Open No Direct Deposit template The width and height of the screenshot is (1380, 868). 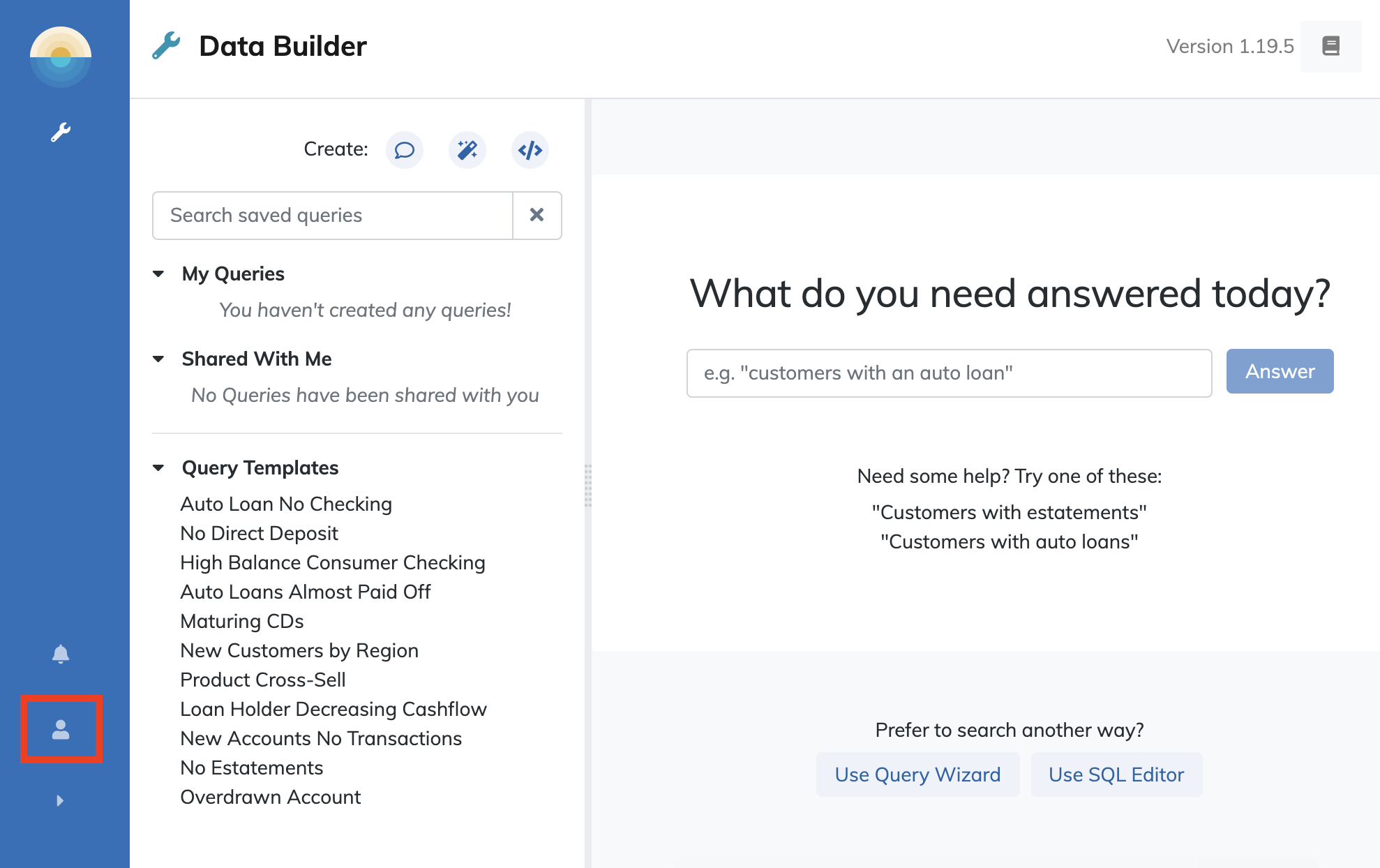[259, 533]
